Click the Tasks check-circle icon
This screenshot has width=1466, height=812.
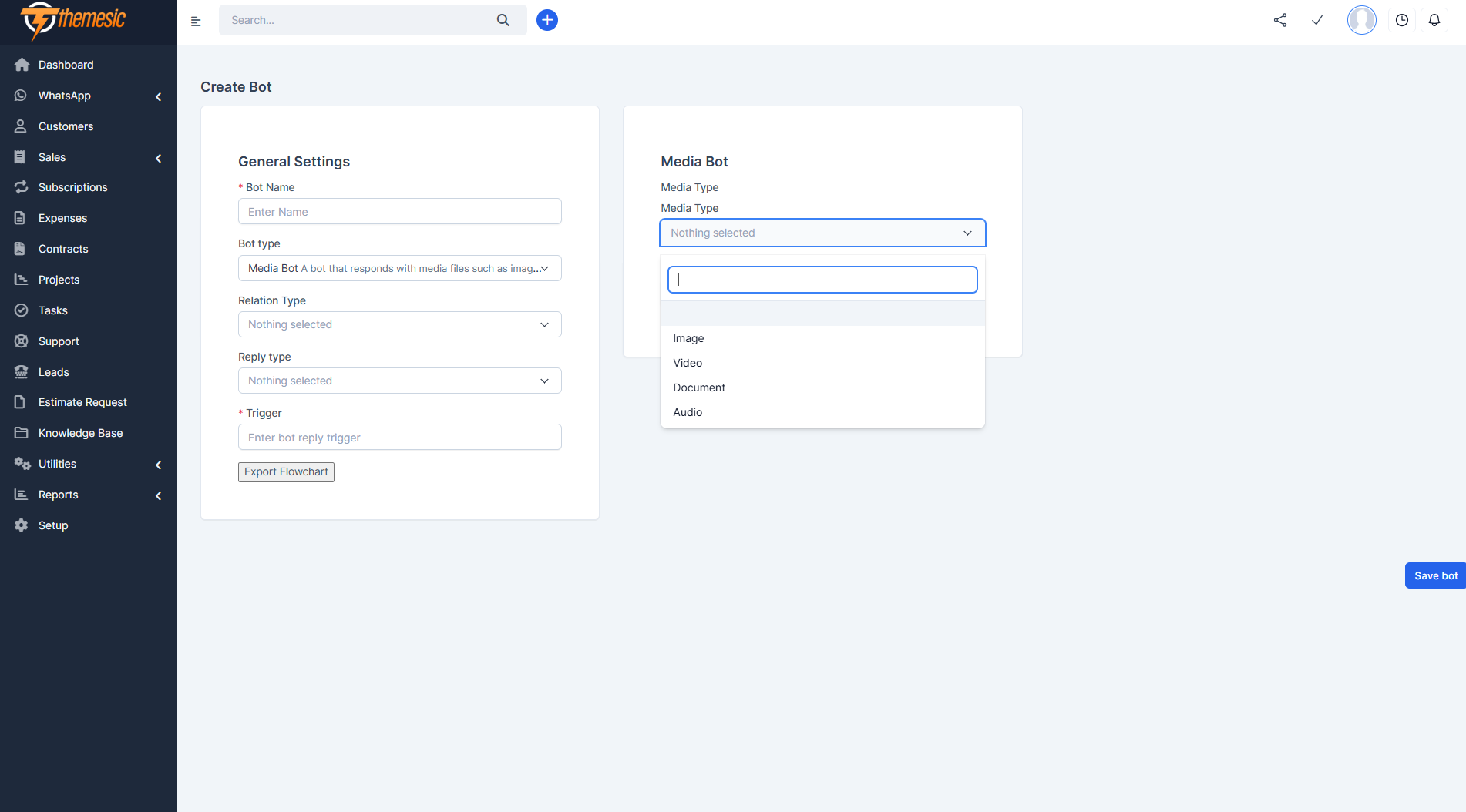21,310
